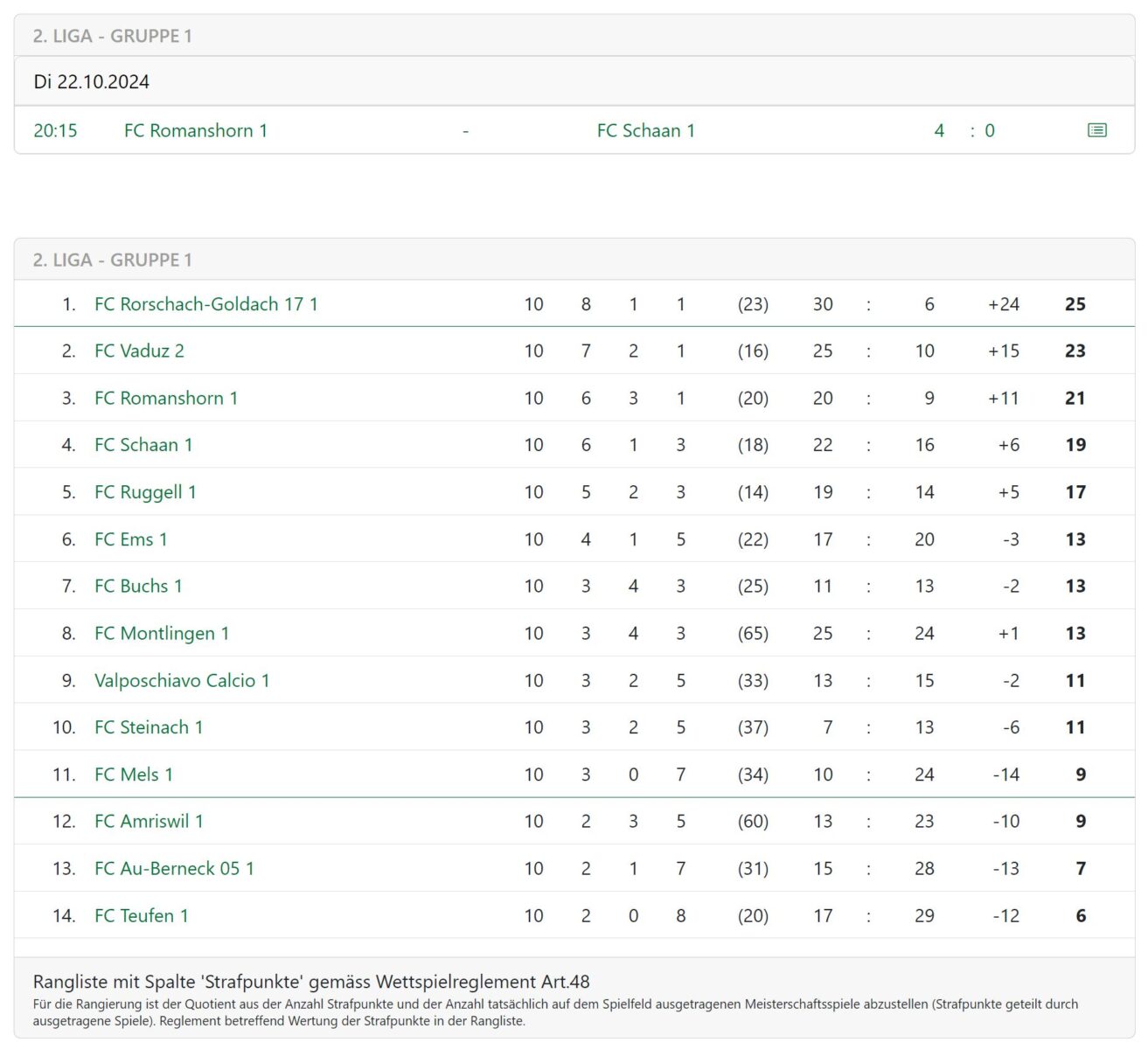1148x1049 pixels.
Task: Open FC Romanshorn 1 in the standings table
Action: click(166, 398)
